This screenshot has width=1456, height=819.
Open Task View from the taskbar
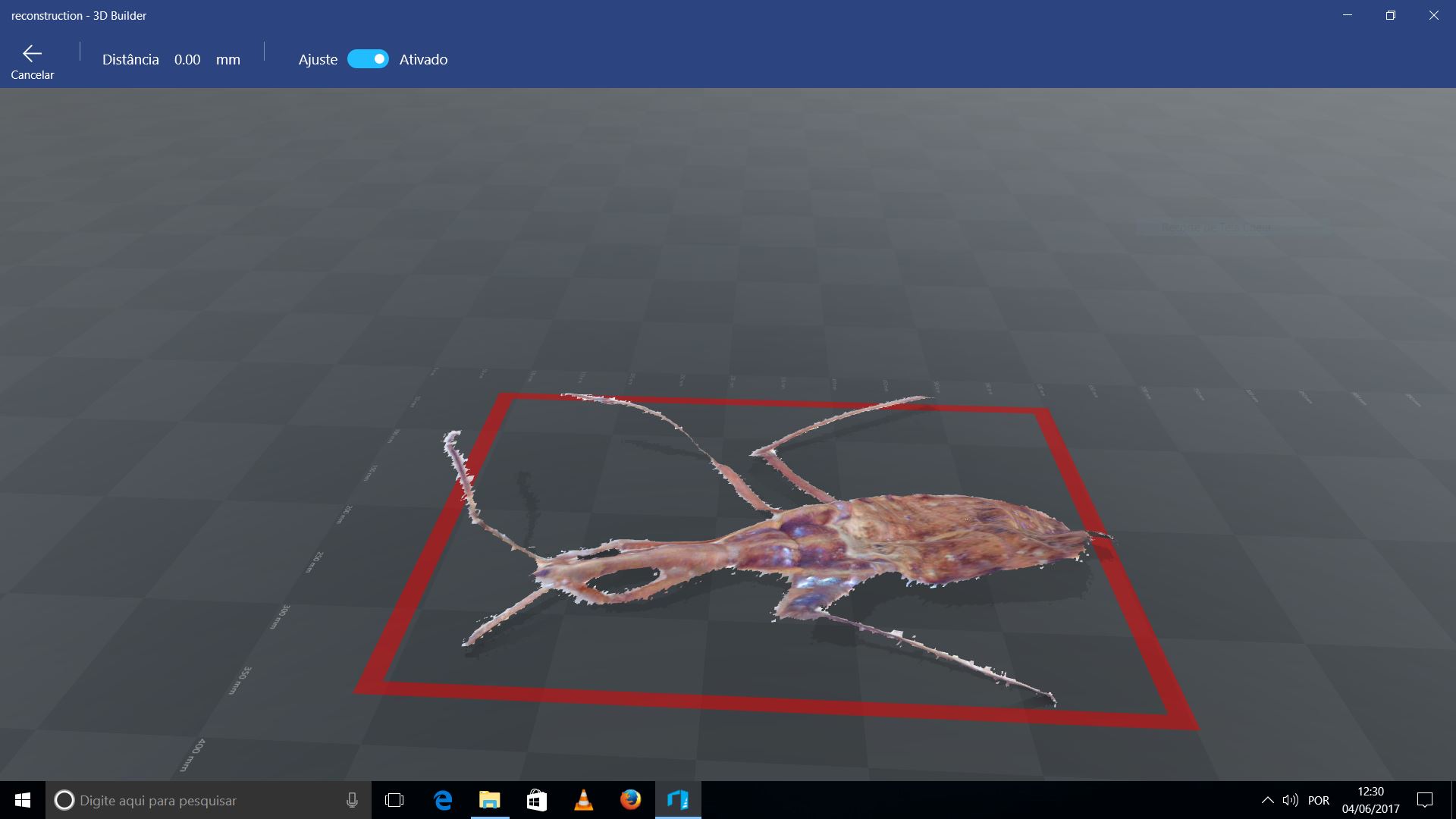coord(394,800)
